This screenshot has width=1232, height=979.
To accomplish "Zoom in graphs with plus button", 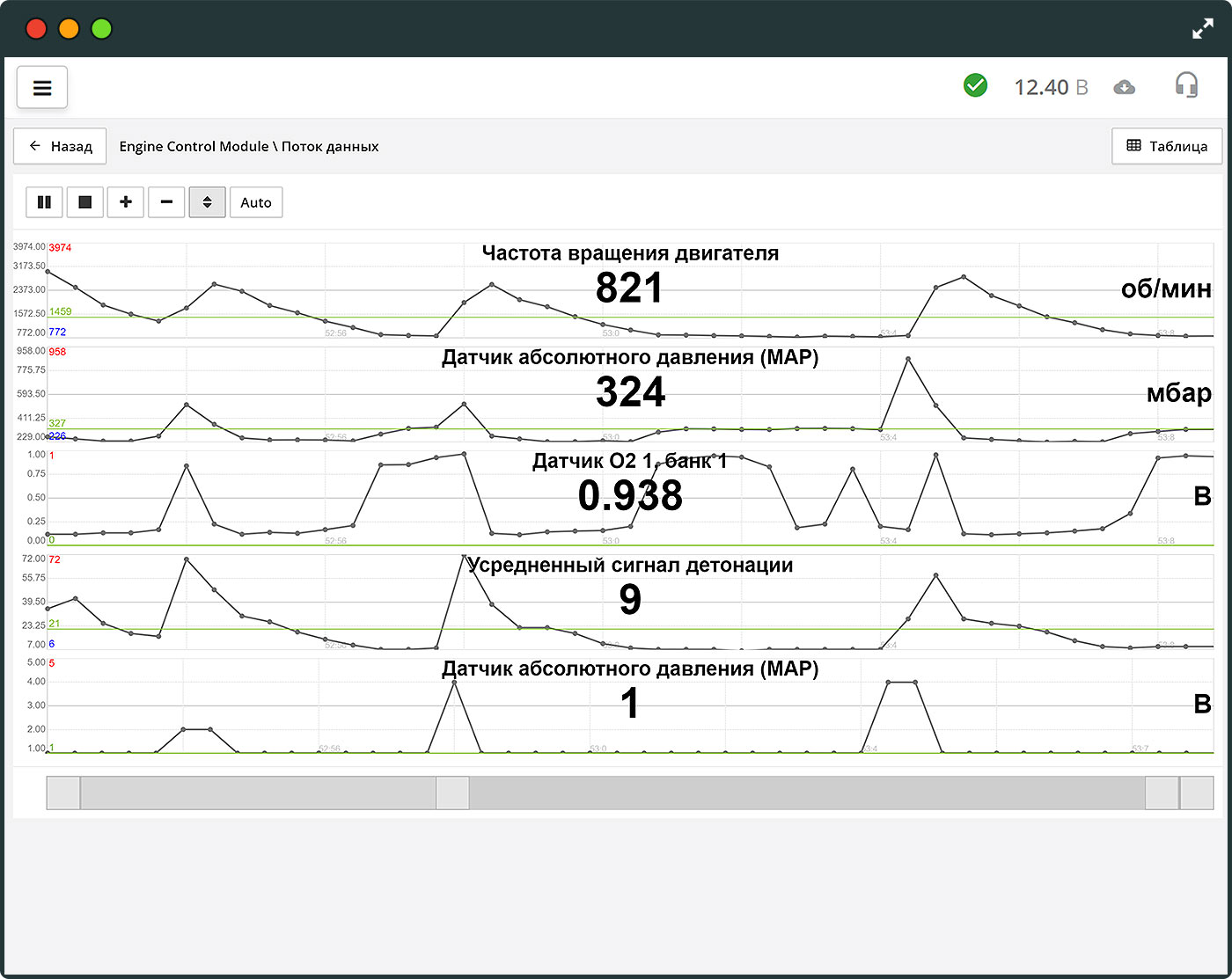I will coord(126,202).
